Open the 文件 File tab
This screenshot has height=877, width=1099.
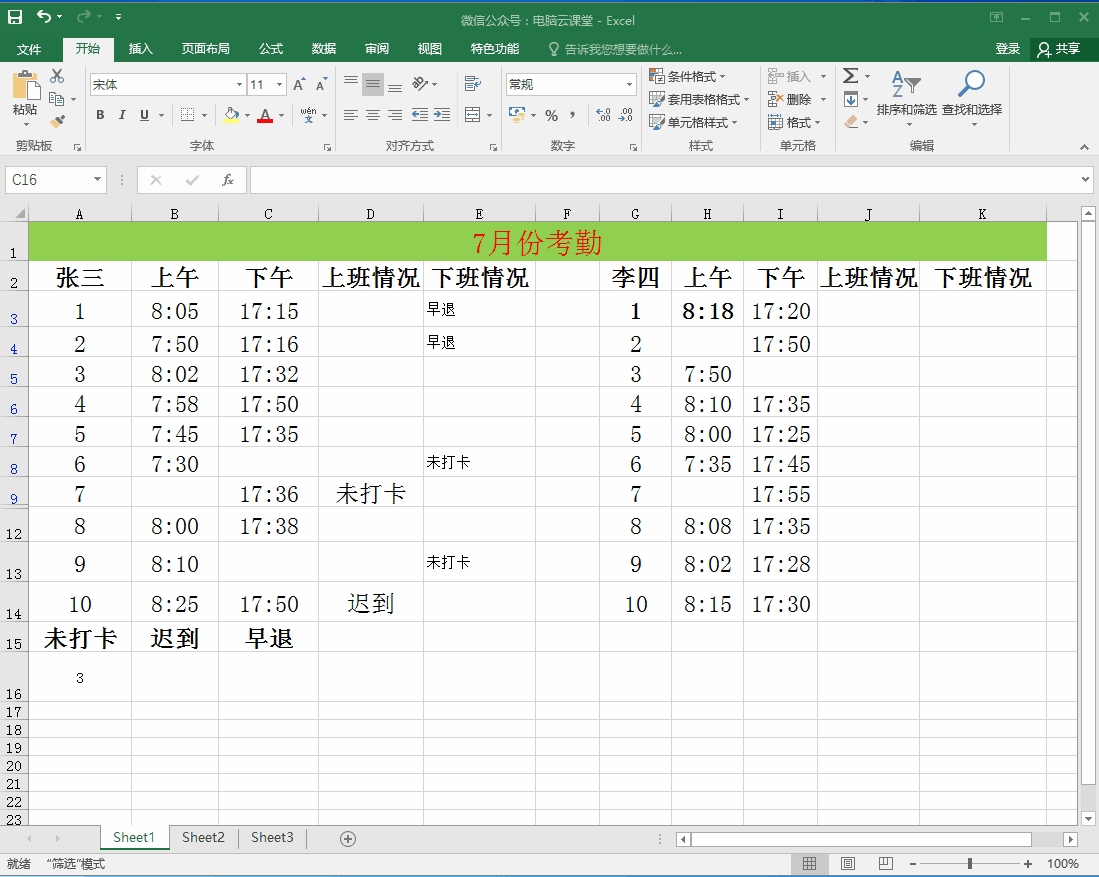pyautogui.click(x=29, y=49)
